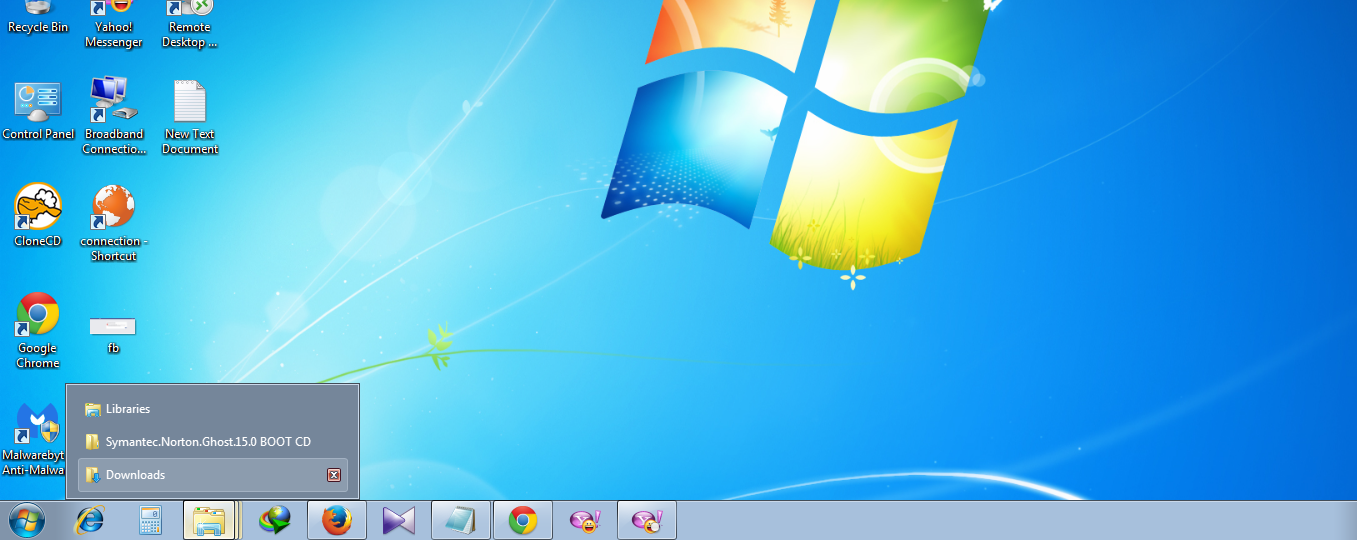Screen dimensions: 1358x542
Task: Open the last Yahoo Messenger taskbar button
Action: tap(647, 521)
